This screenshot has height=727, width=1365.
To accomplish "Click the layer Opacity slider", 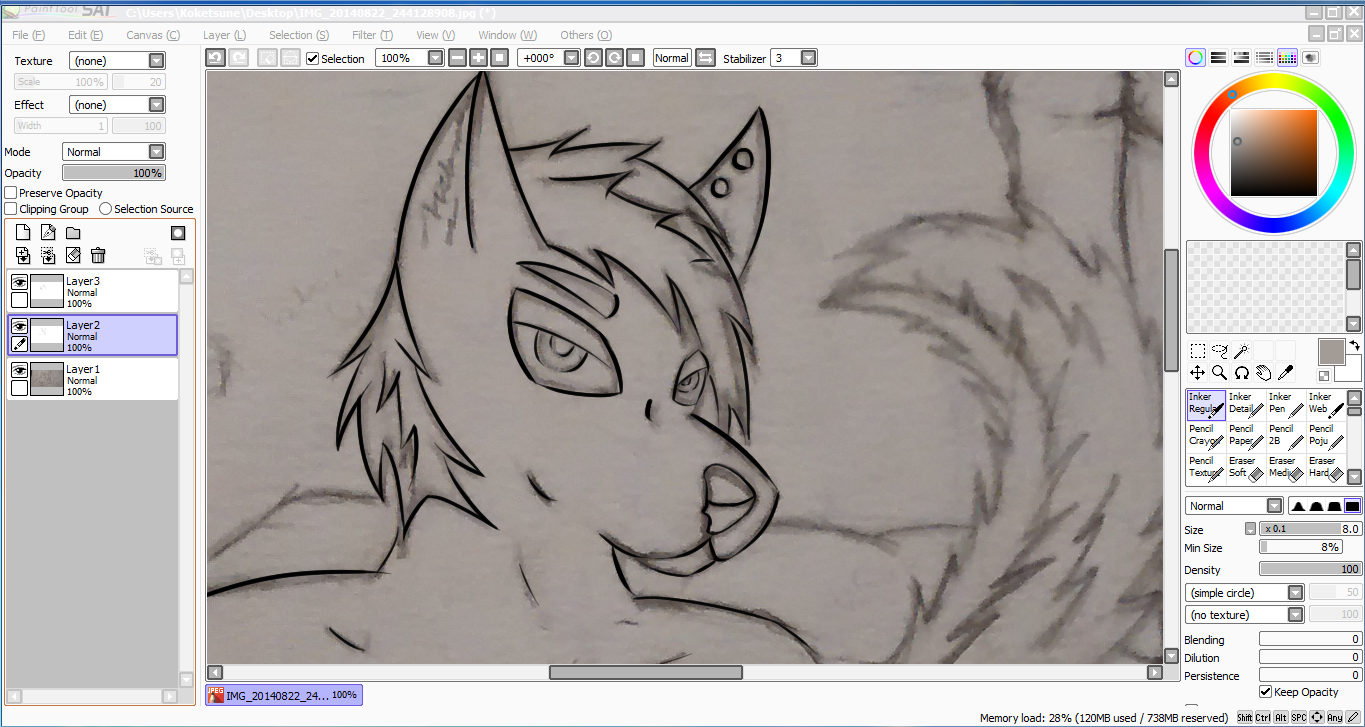I will pyautogui.click(x=114, y=173).
